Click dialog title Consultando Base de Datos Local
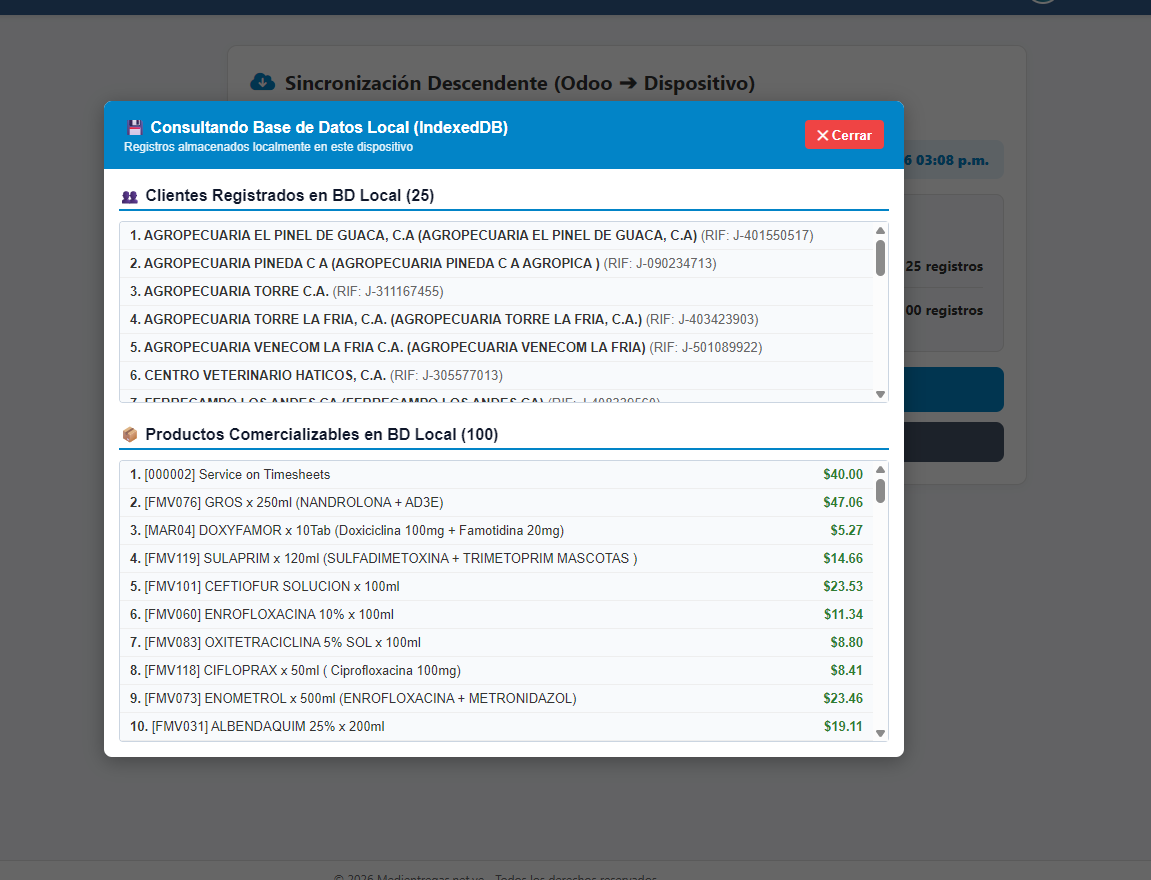The image size is (1151, 880). [x=329, y=128]
